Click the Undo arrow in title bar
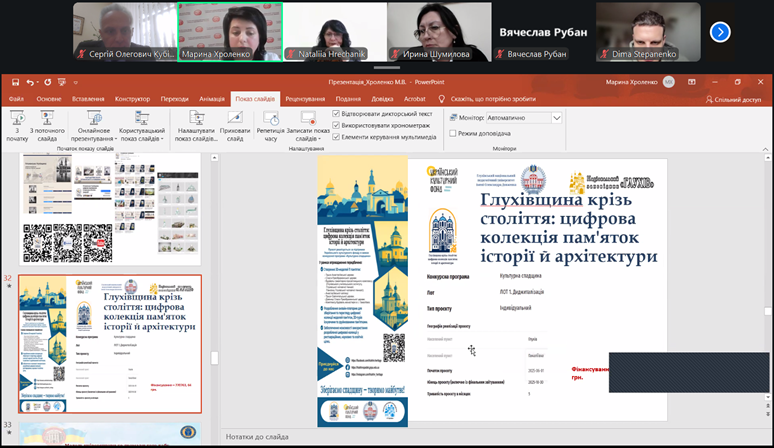The width and height of the screenshot is (774, 448). click(31, 82)
